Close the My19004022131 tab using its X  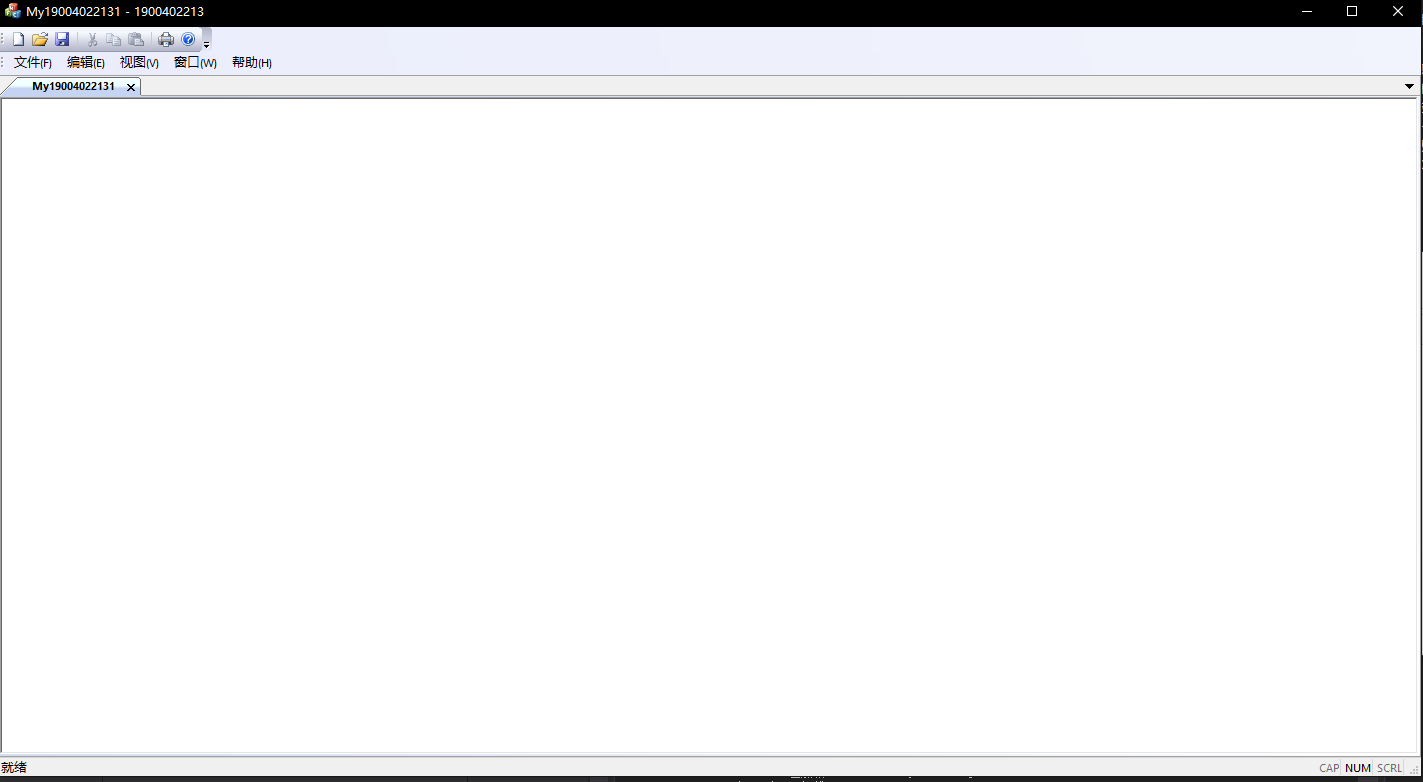point(130,87)
